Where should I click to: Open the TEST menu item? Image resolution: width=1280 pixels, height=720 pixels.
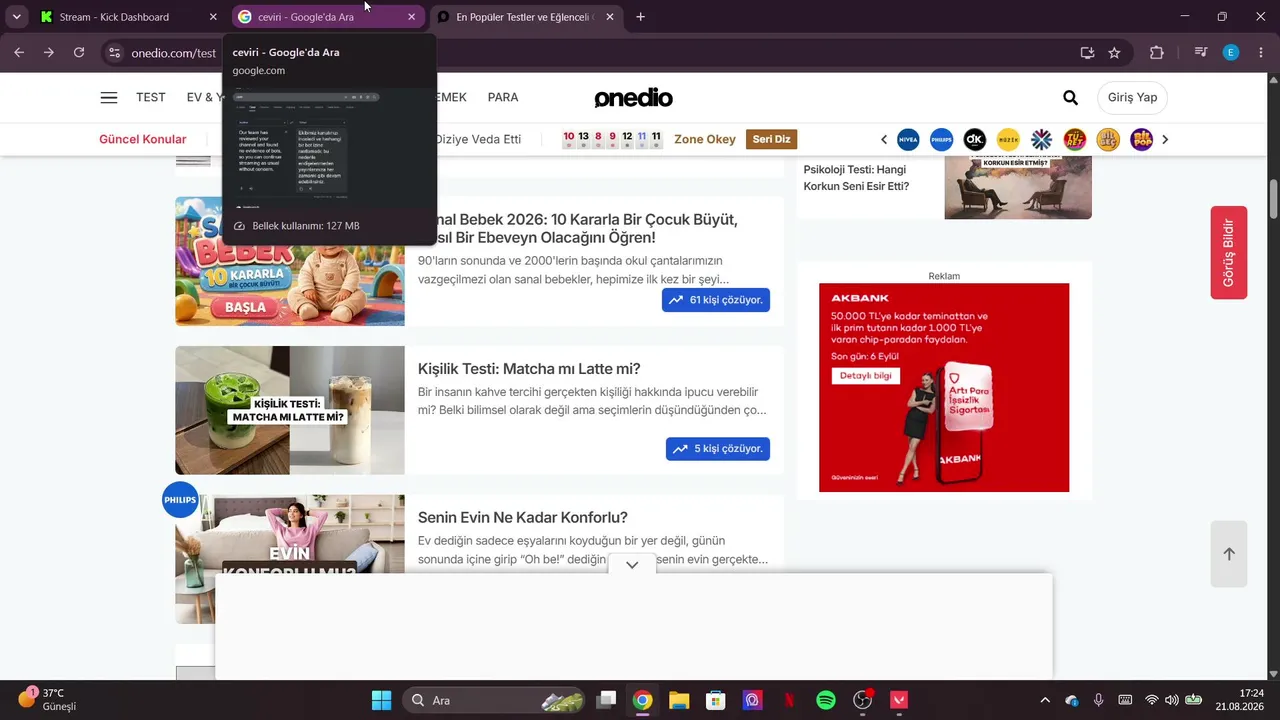pyautogui.click(x=151, y=97)
